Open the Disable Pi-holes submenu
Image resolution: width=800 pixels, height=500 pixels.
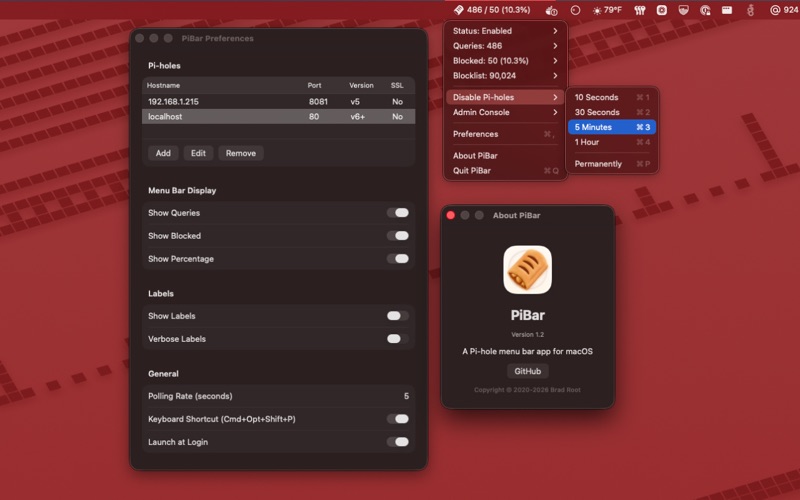tap(505, 97)
